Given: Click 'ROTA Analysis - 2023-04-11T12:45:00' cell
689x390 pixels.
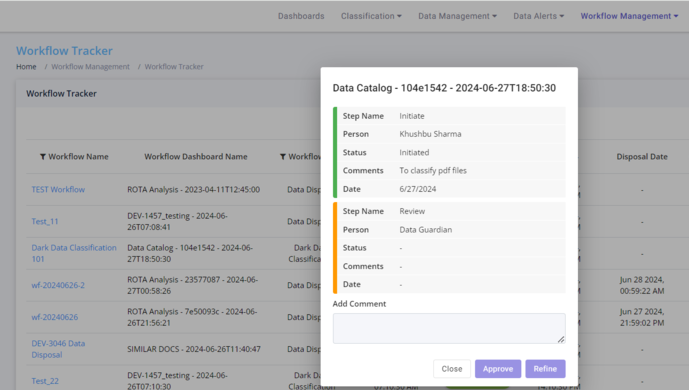Looking at the screenshot, I should pyautogui.click(x=193, y=190).
